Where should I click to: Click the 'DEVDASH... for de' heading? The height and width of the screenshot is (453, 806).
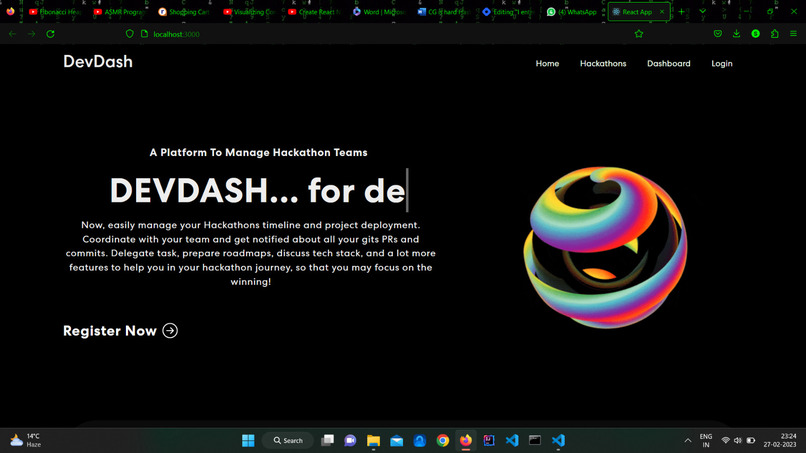coord(259,191)
